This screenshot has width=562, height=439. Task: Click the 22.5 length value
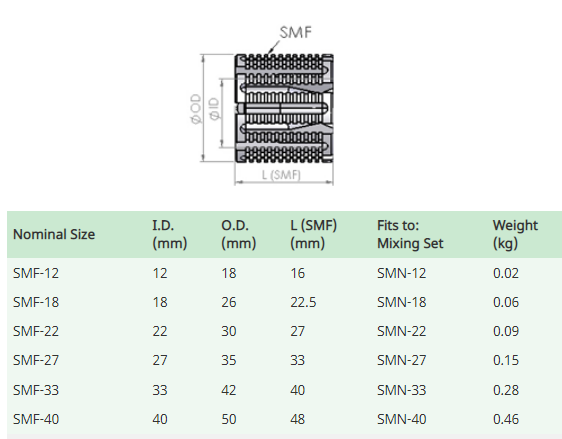point(303,302)
